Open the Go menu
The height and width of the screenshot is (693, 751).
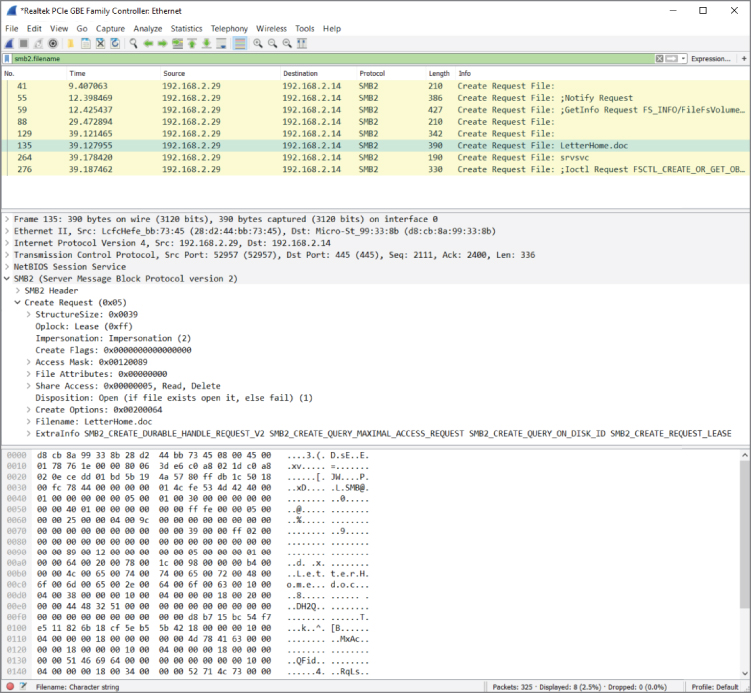tap(82, 29)
